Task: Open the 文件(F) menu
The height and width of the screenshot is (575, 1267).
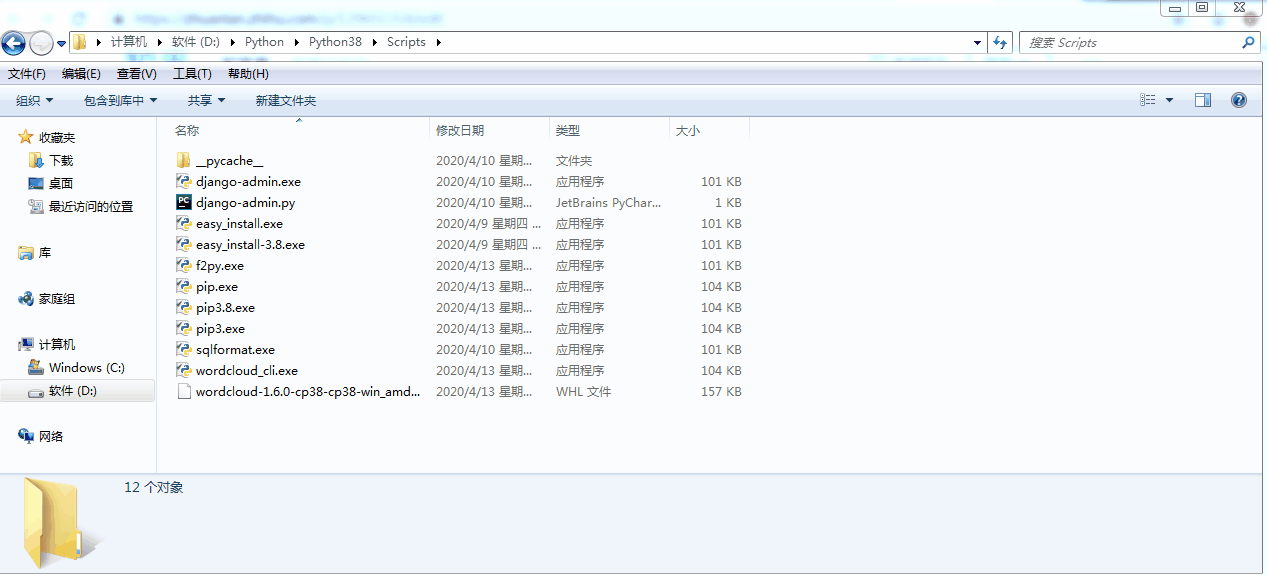Action: pos(27,74)
